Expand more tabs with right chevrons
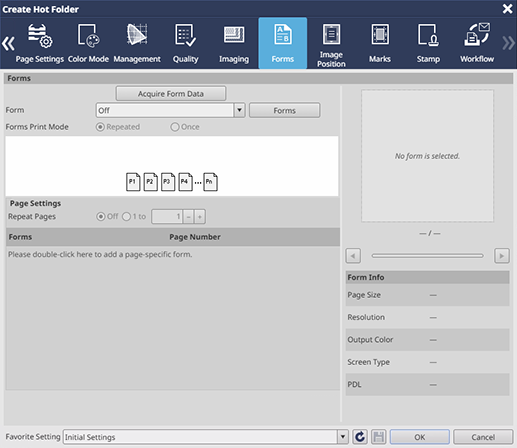 coord(508,43)
